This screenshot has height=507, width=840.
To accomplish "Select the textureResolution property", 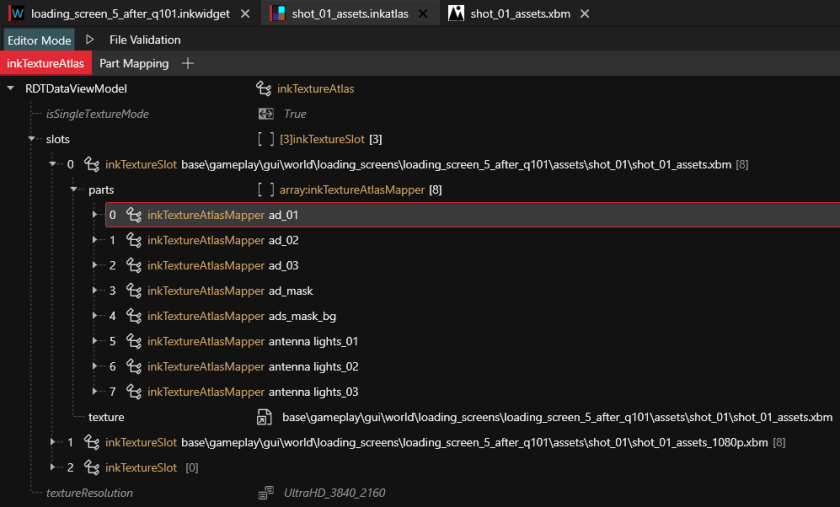I will point(89,493).
